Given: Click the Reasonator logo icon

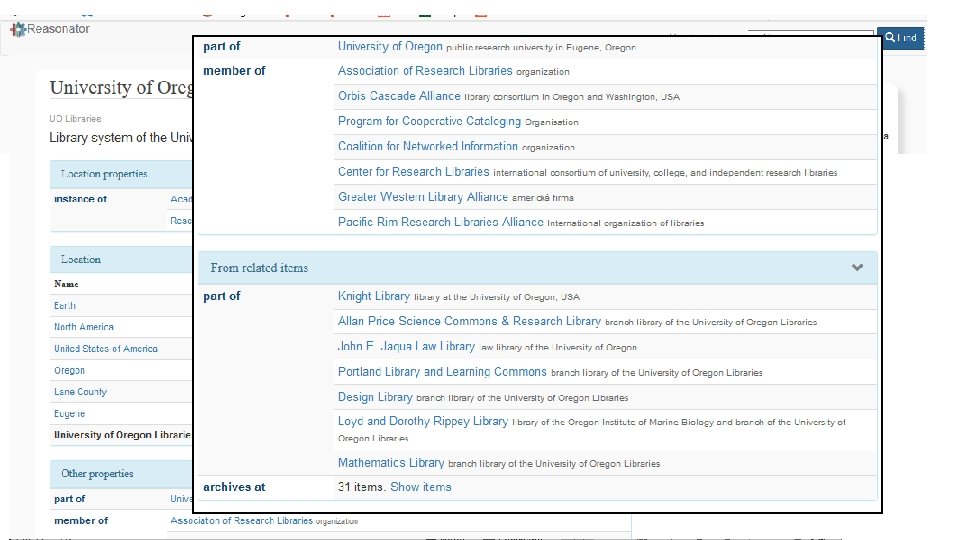Looking at the screenshot, I should 18,29.
